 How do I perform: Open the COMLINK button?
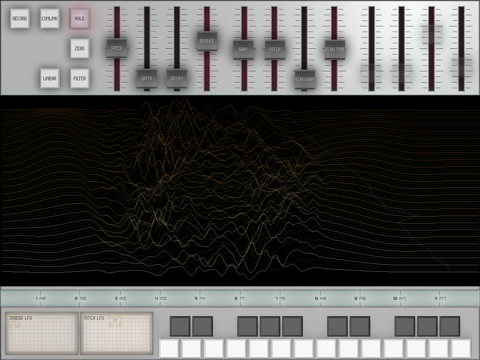tap(50, 19)
